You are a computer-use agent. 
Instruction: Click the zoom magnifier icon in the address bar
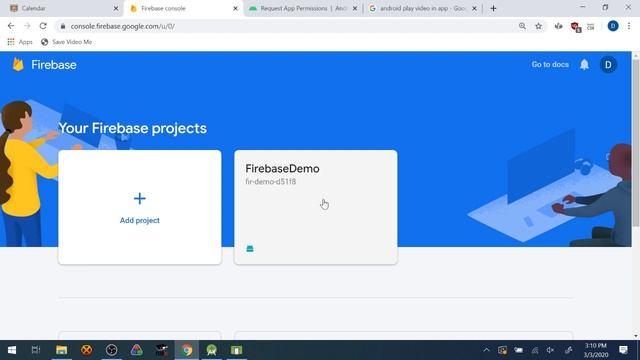(x=522, y=26)
